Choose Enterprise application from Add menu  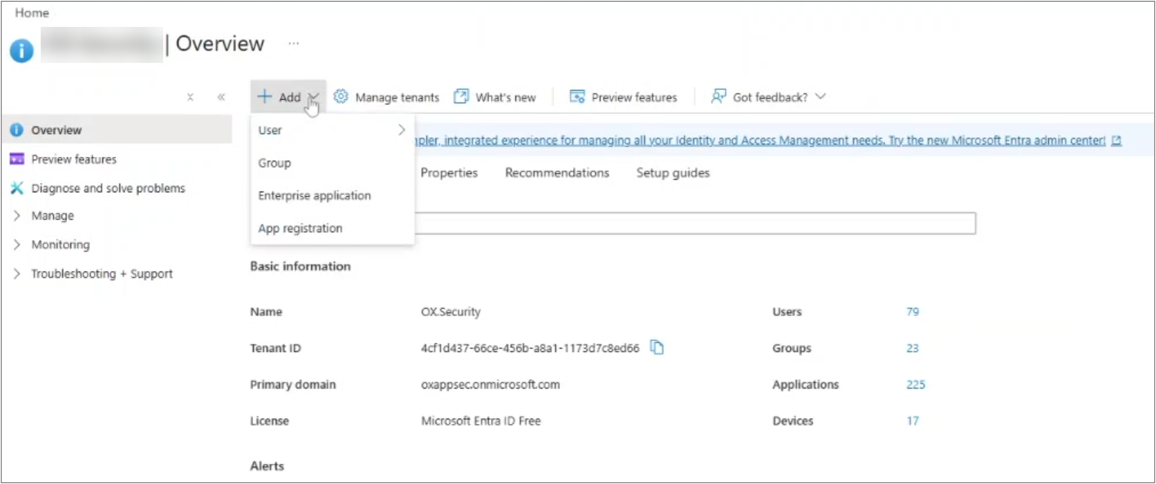click(314, 196)
